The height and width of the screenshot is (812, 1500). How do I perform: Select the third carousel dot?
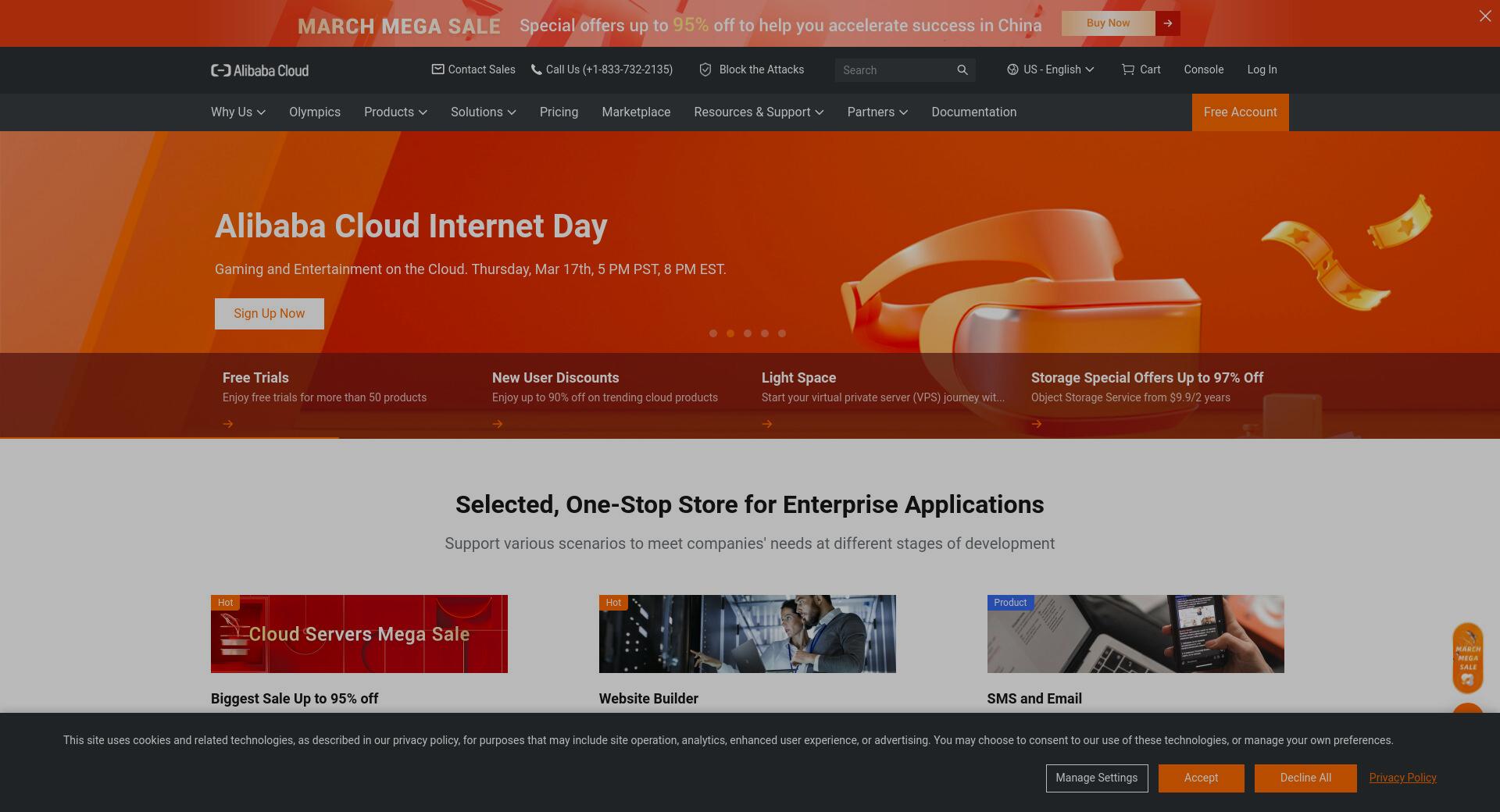tap(748, 333)
